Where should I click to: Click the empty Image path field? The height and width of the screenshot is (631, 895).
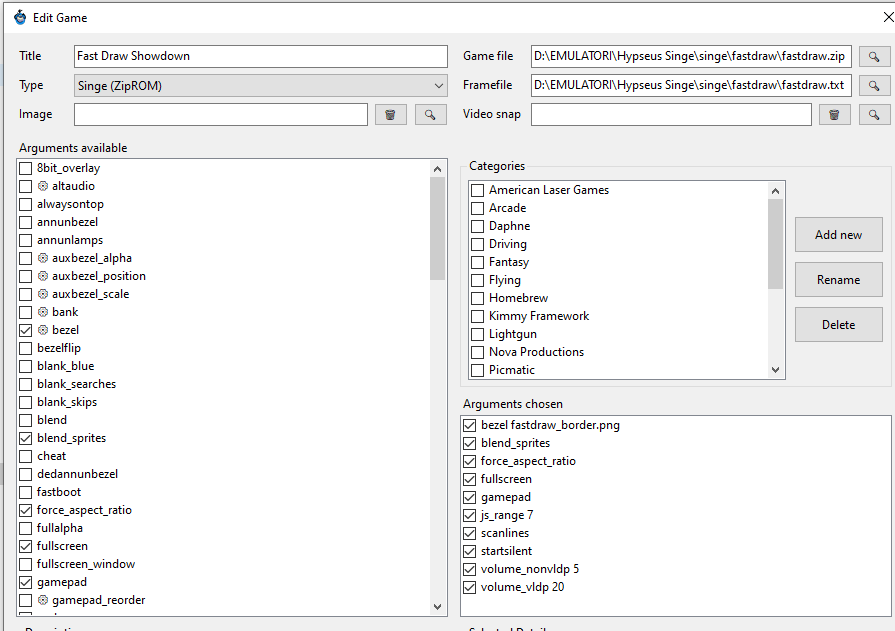coord(221,115)
